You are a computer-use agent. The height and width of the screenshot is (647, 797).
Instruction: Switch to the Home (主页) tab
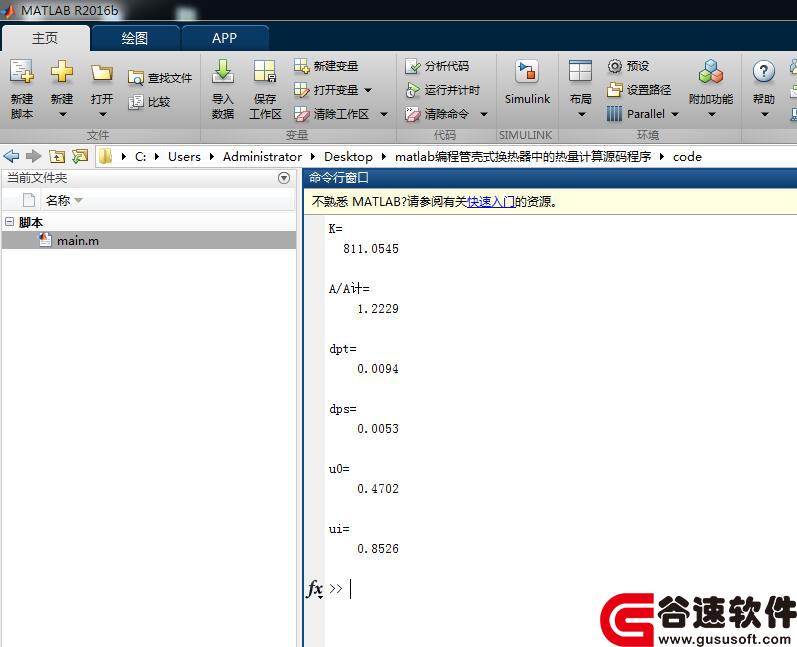[45, 38]
